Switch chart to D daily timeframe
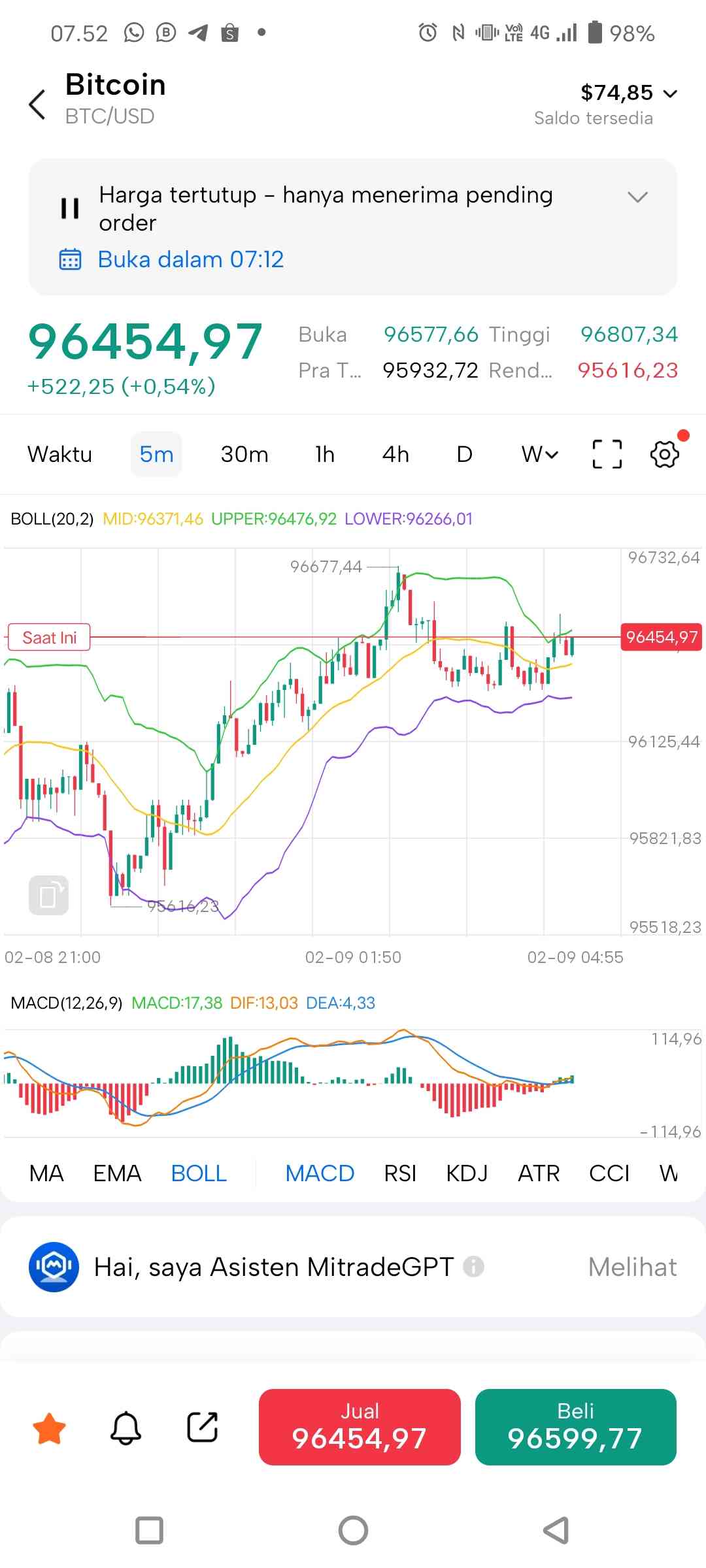Viewport: 706px width, 1568px height. (x=464, y=454)
